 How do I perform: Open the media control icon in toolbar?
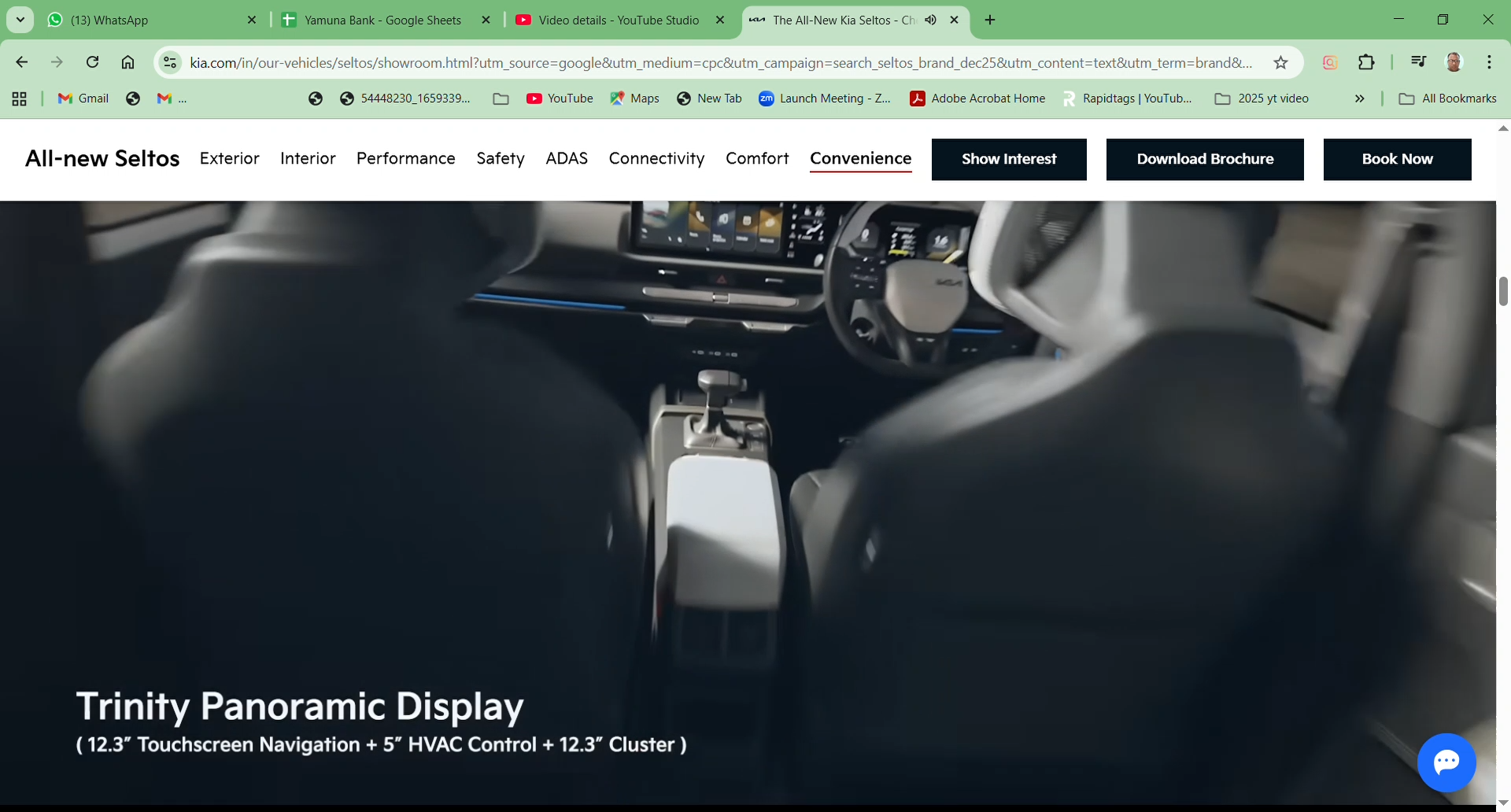[x=1418, y=62]
